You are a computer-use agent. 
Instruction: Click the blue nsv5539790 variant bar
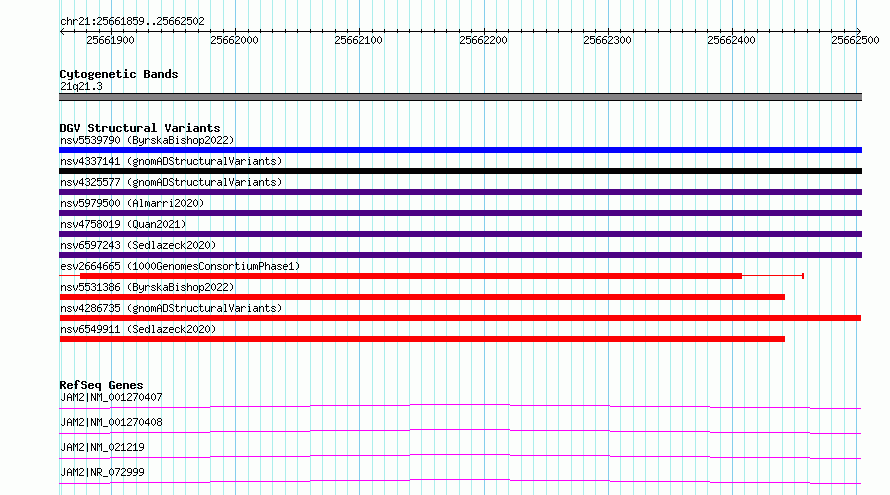pos(460,150)
